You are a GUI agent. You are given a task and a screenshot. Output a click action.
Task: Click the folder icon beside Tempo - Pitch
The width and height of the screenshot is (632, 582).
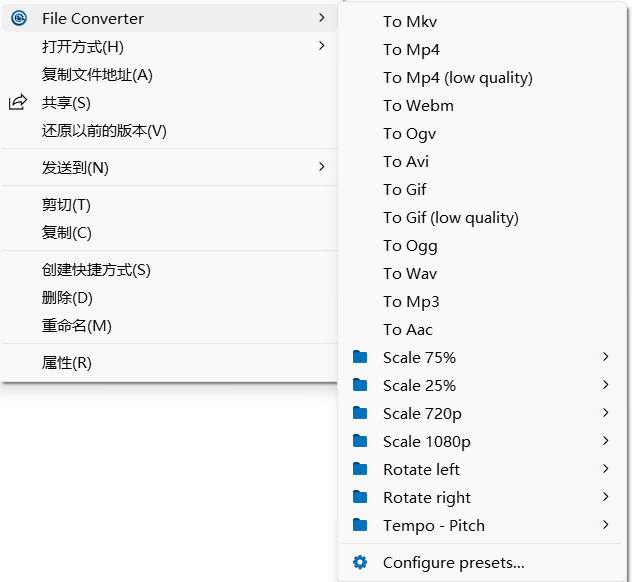pos(360,525)
